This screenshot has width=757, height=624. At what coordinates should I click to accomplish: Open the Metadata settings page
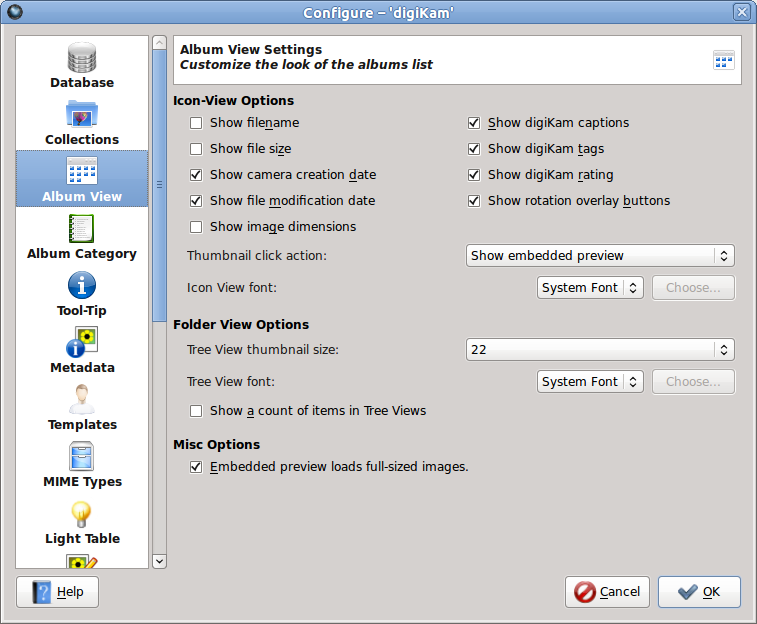(x=82, y=350)
